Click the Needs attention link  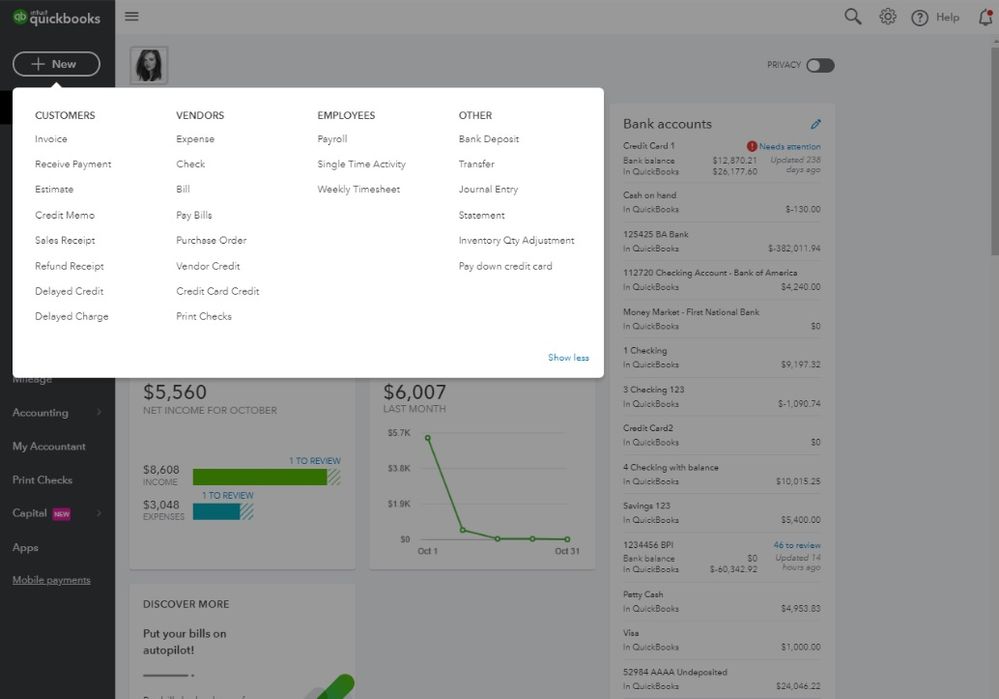[x=789, y=147]
